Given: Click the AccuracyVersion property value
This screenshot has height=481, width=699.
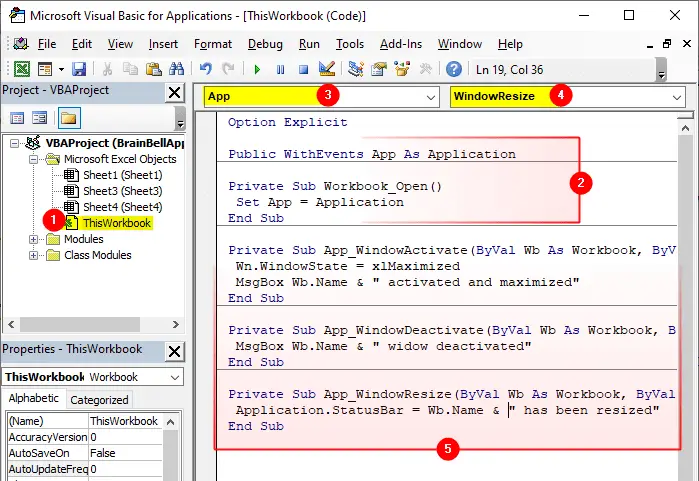Looking at the screenshot, I should click(125, 437).
